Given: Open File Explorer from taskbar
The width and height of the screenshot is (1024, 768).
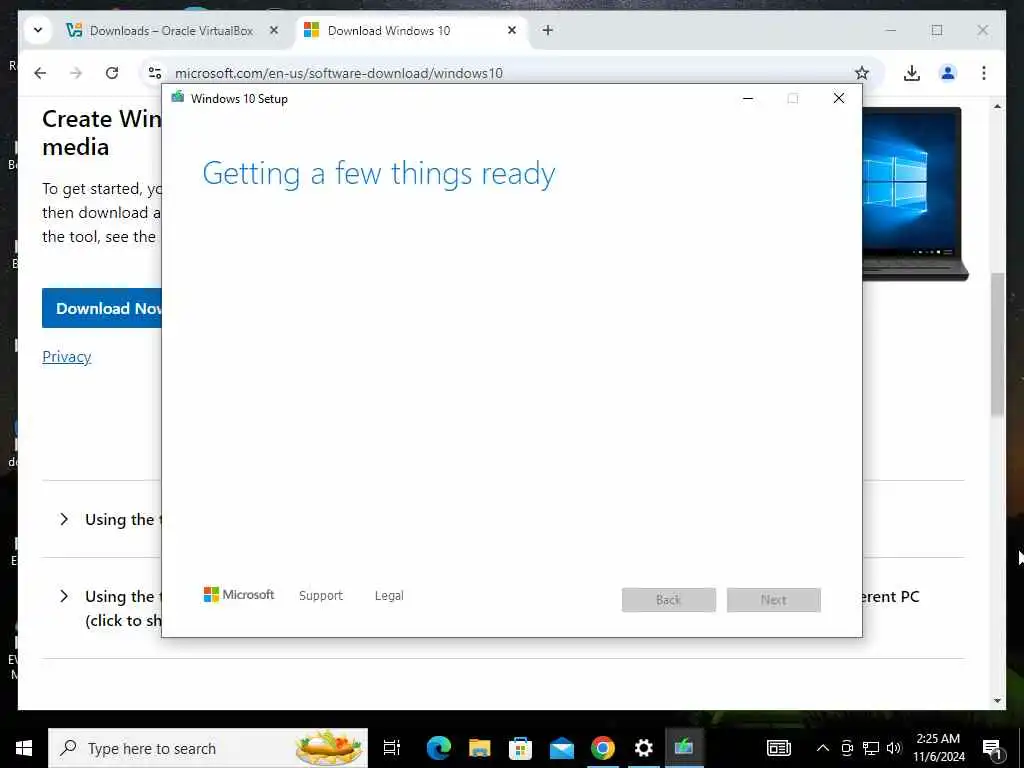Looking at the screenshot, I should (x=479, y=748).
